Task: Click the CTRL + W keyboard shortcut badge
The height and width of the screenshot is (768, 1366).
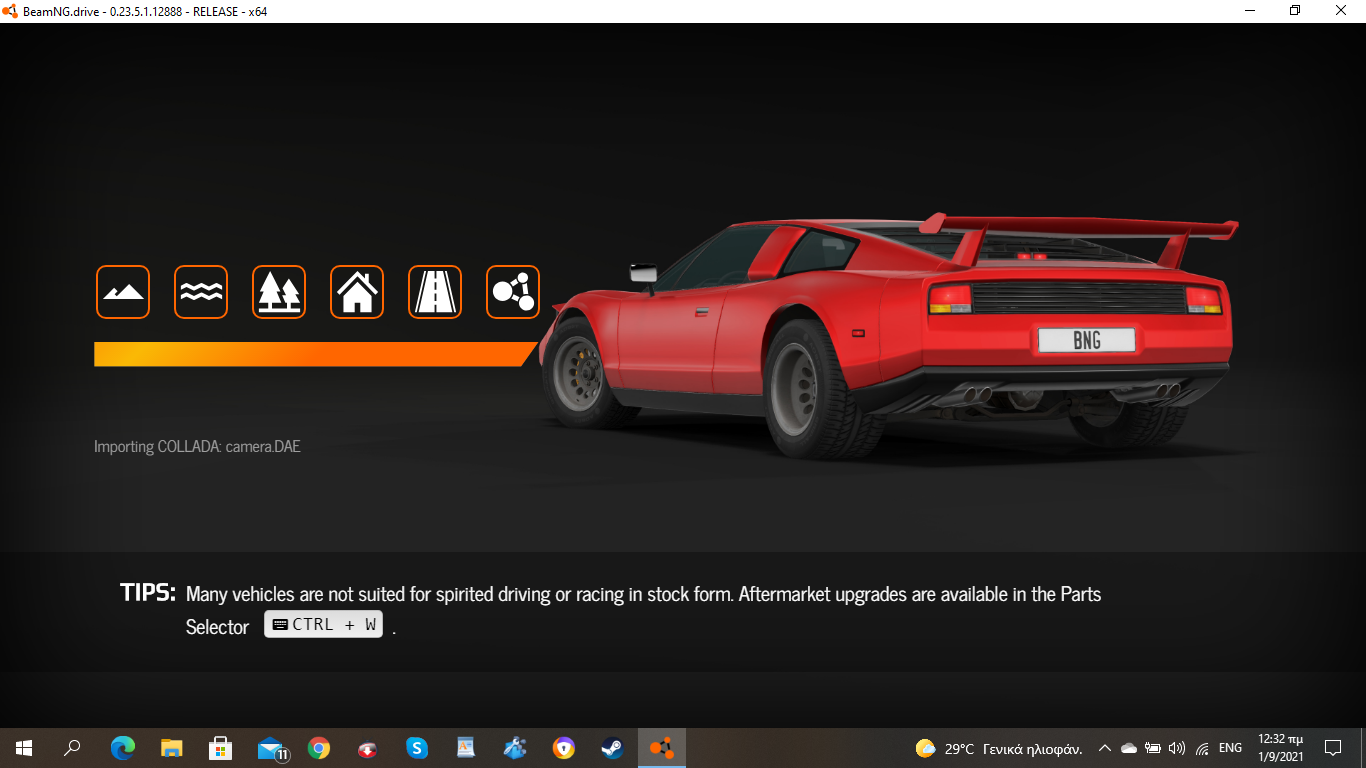Action: [x=324, y=624]
